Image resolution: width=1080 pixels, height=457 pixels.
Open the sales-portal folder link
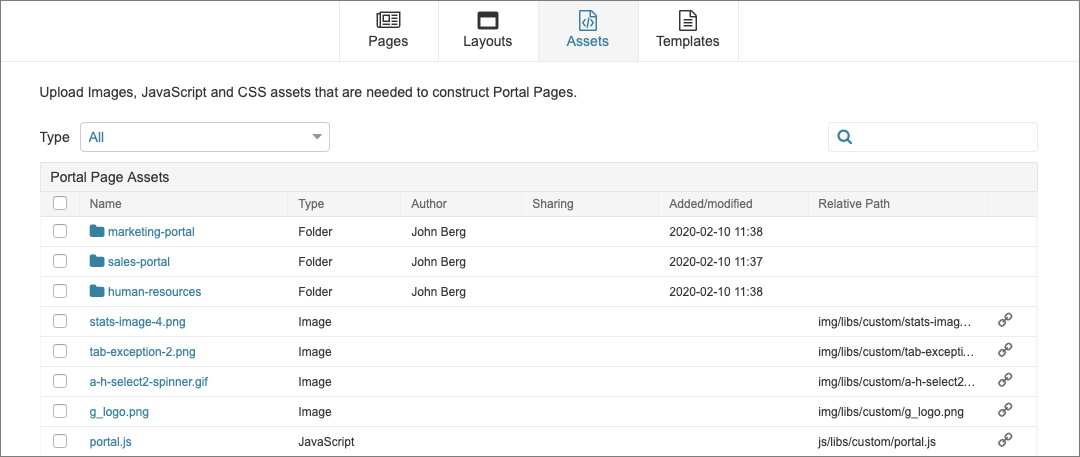[138, 262]
